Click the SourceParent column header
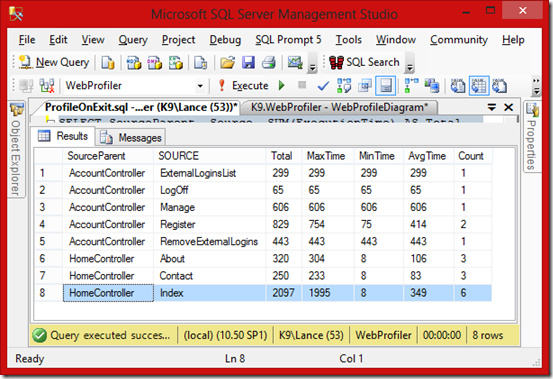 pos(108,156)
